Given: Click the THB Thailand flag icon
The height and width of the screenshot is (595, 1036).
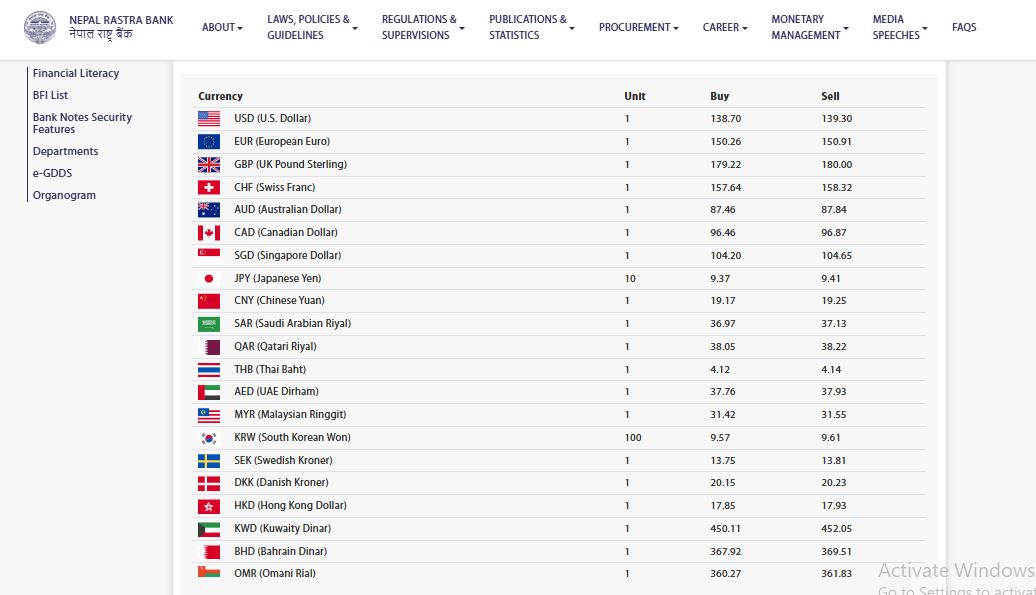Looking at the screenshot, I should point(209,370).
